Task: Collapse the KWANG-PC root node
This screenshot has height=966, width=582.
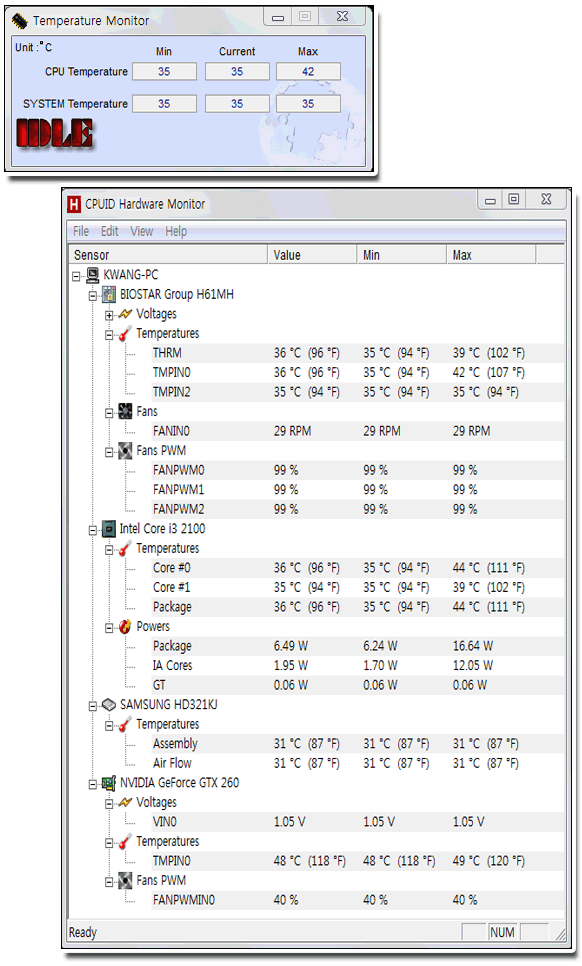Action: pos(76,276)
